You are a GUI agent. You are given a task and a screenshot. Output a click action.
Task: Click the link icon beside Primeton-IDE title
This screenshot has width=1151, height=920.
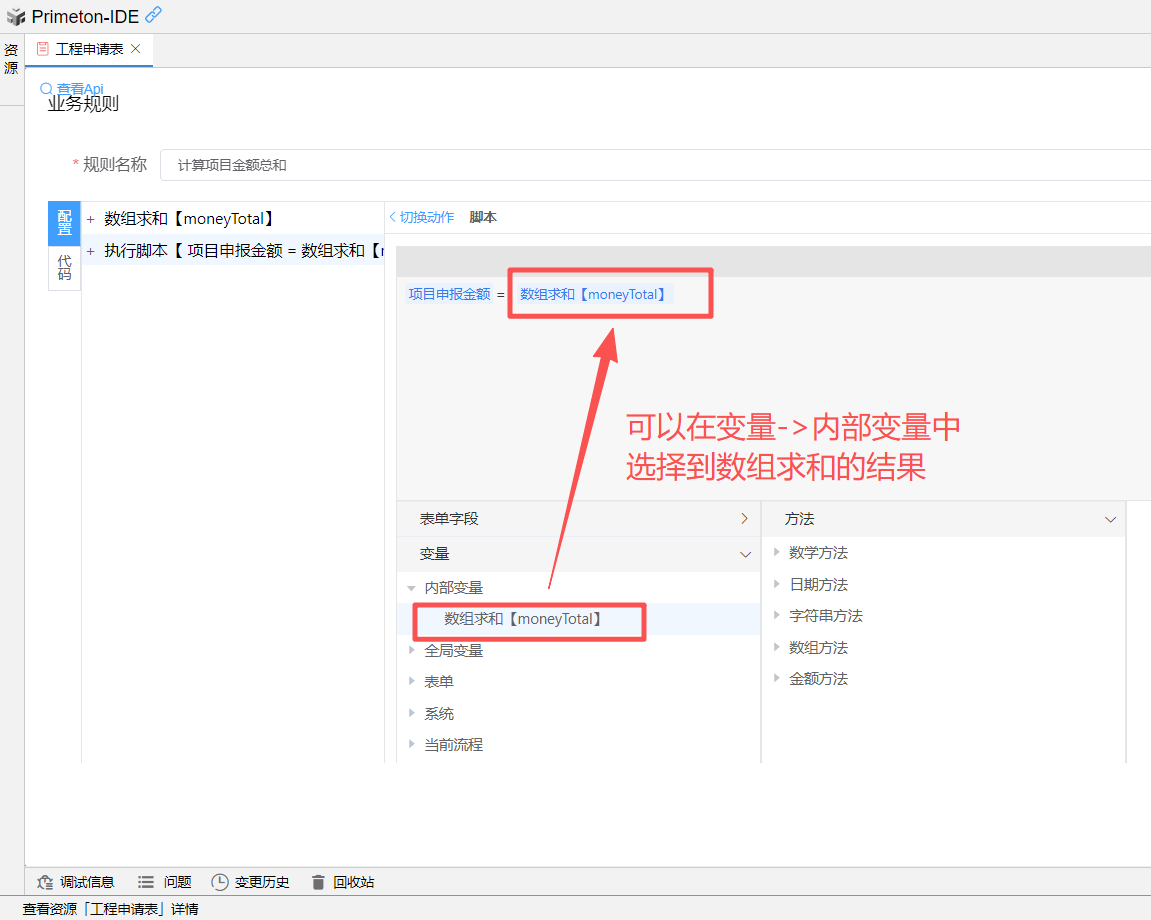click(153, 15)
